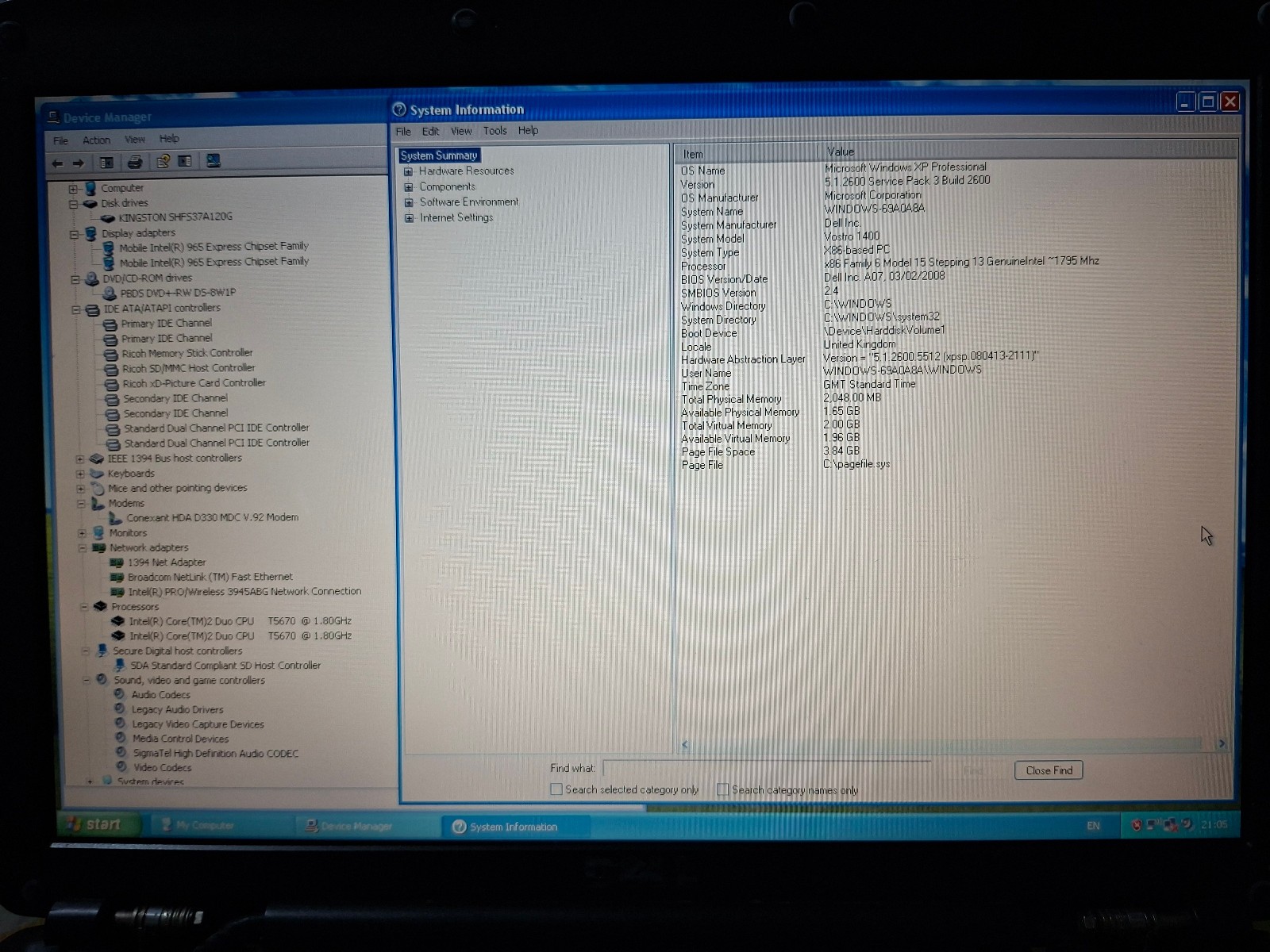The image size is (1270, 952).
Task: Click the taskbar clock showing 21:05
Action: click(1214, 825)
